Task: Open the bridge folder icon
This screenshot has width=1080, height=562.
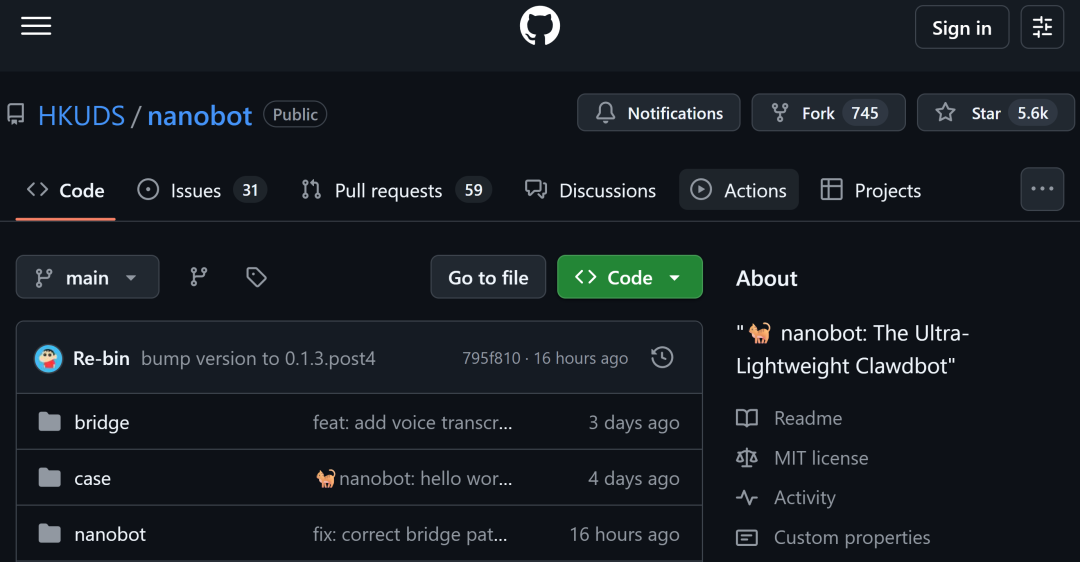Action: click(x=50, y=422)
